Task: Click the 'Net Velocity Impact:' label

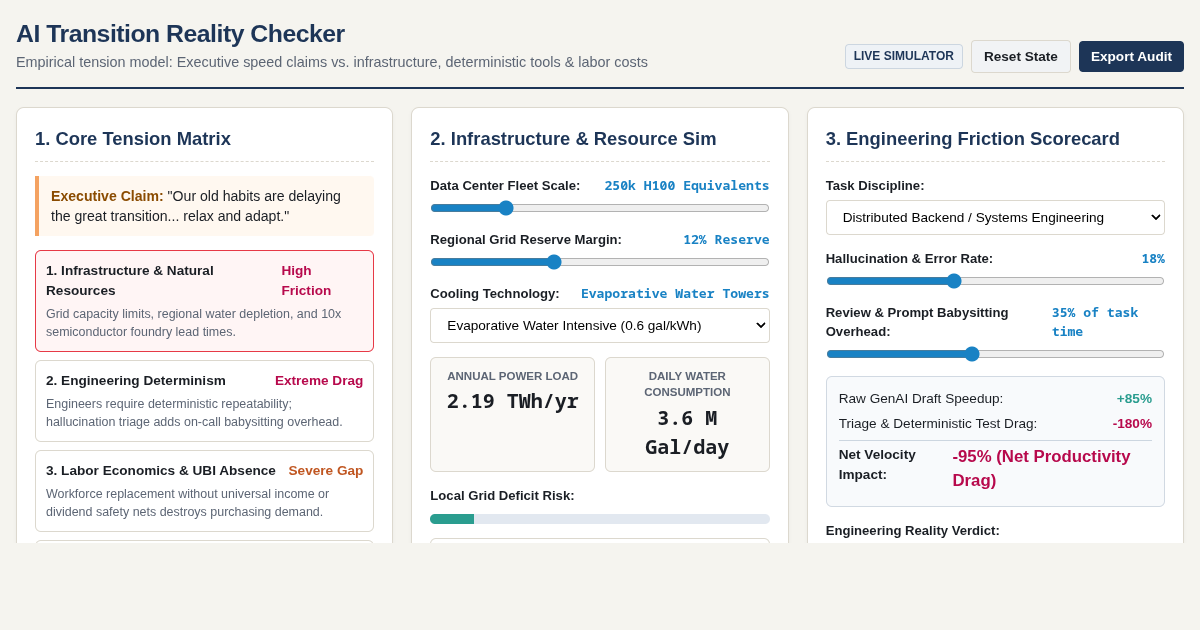Action: tap(877, 464)
